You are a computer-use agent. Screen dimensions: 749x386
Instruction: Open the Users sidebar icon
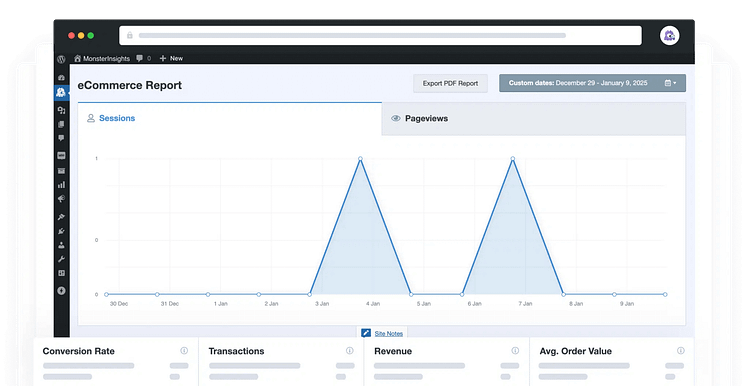(x=61, y=245)
